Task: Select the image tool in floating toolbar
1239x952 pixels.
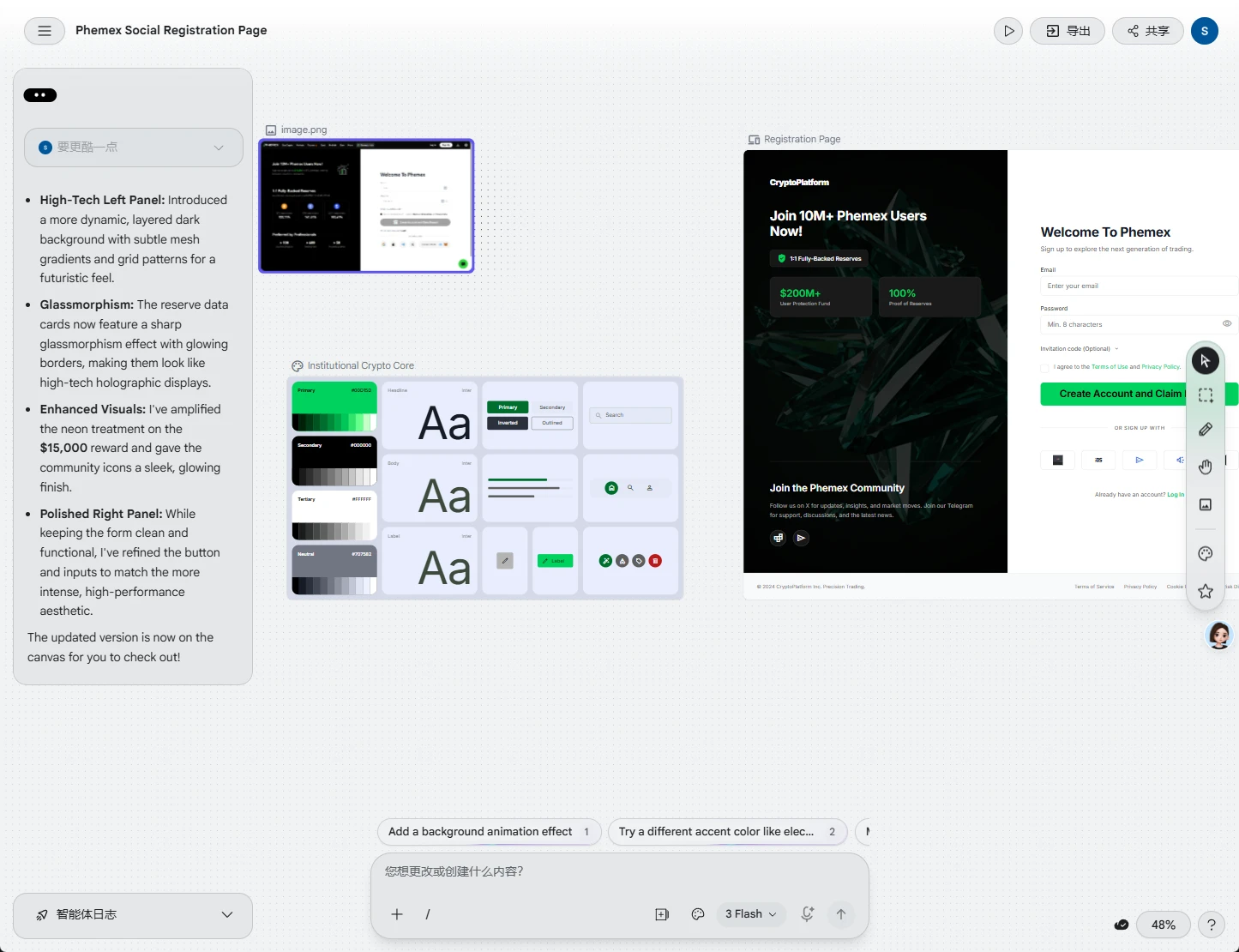Action: pyautogui.click(x=1205, y=504)
